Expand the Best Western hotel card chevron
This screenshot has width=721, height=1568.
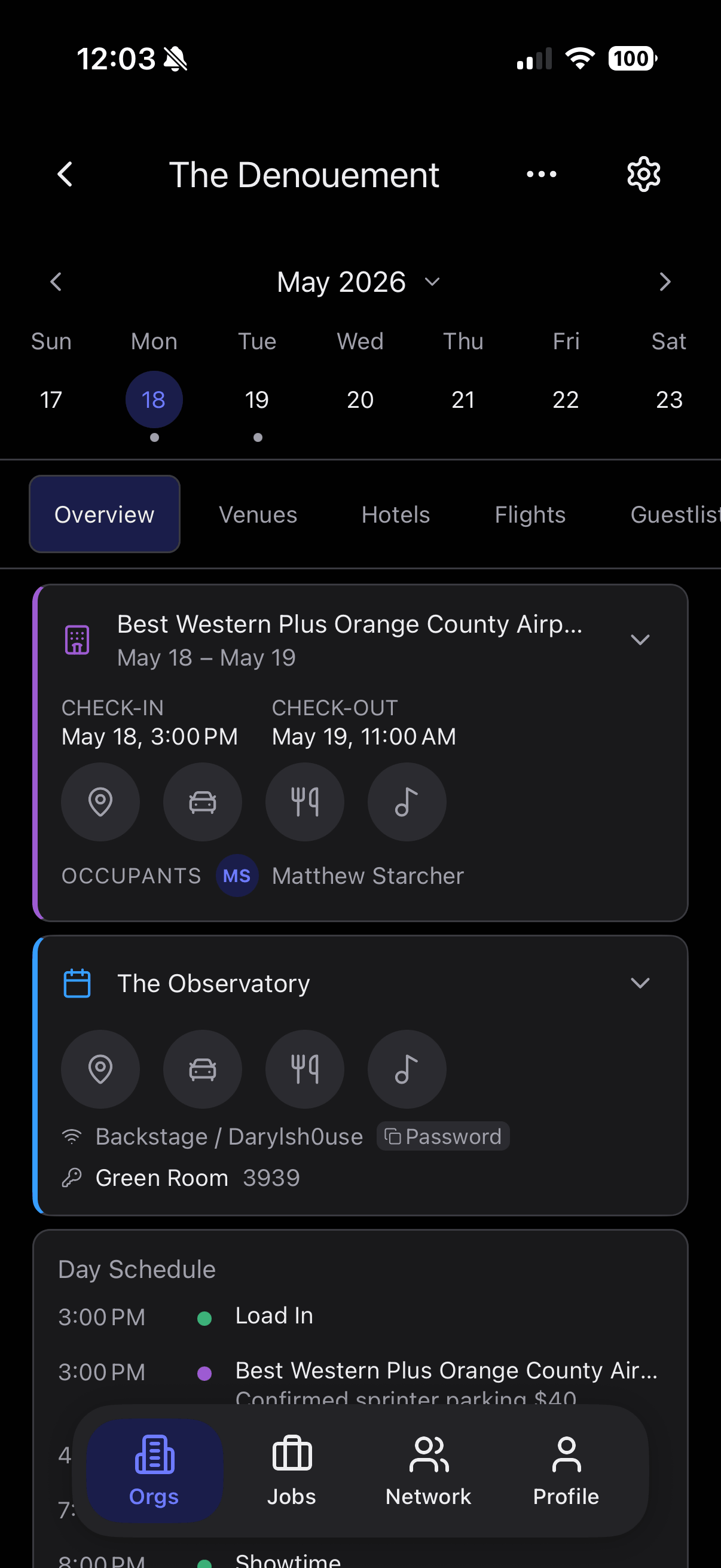click(x=640, y=639)
